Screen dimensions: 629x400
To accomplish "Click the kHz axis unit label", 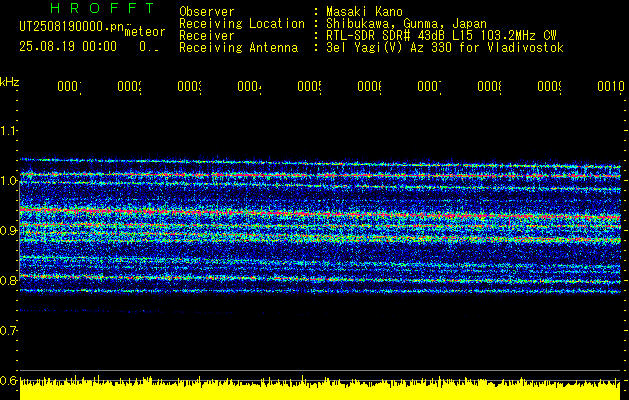I will (10, 82).
